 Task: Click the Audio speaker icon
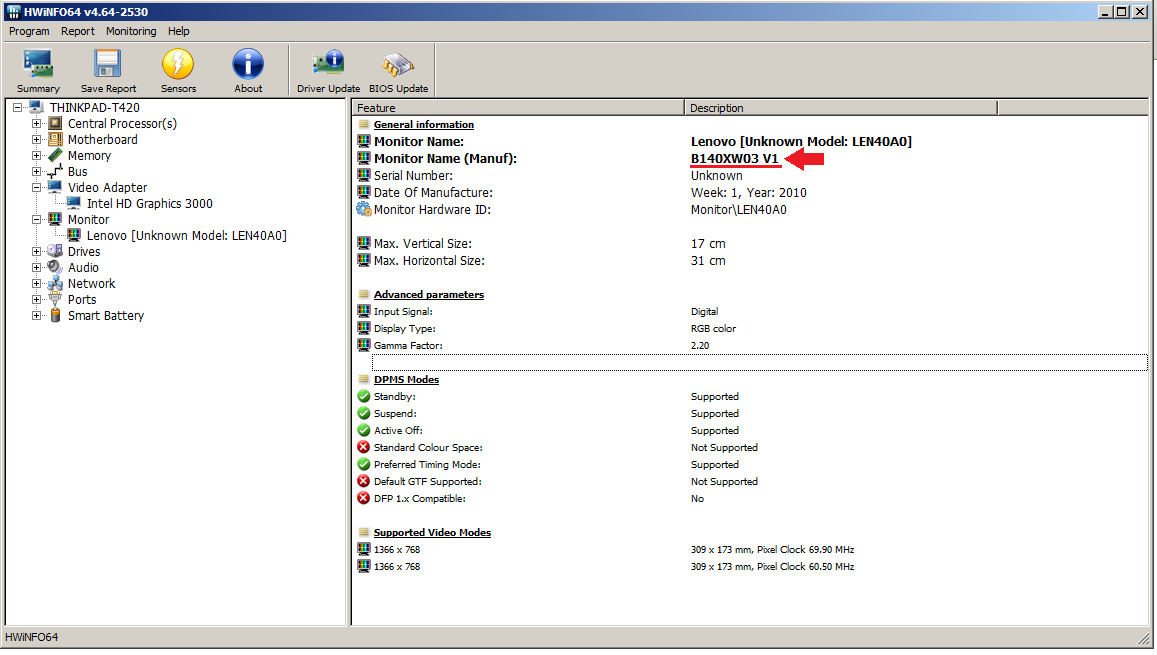[55, 267]
